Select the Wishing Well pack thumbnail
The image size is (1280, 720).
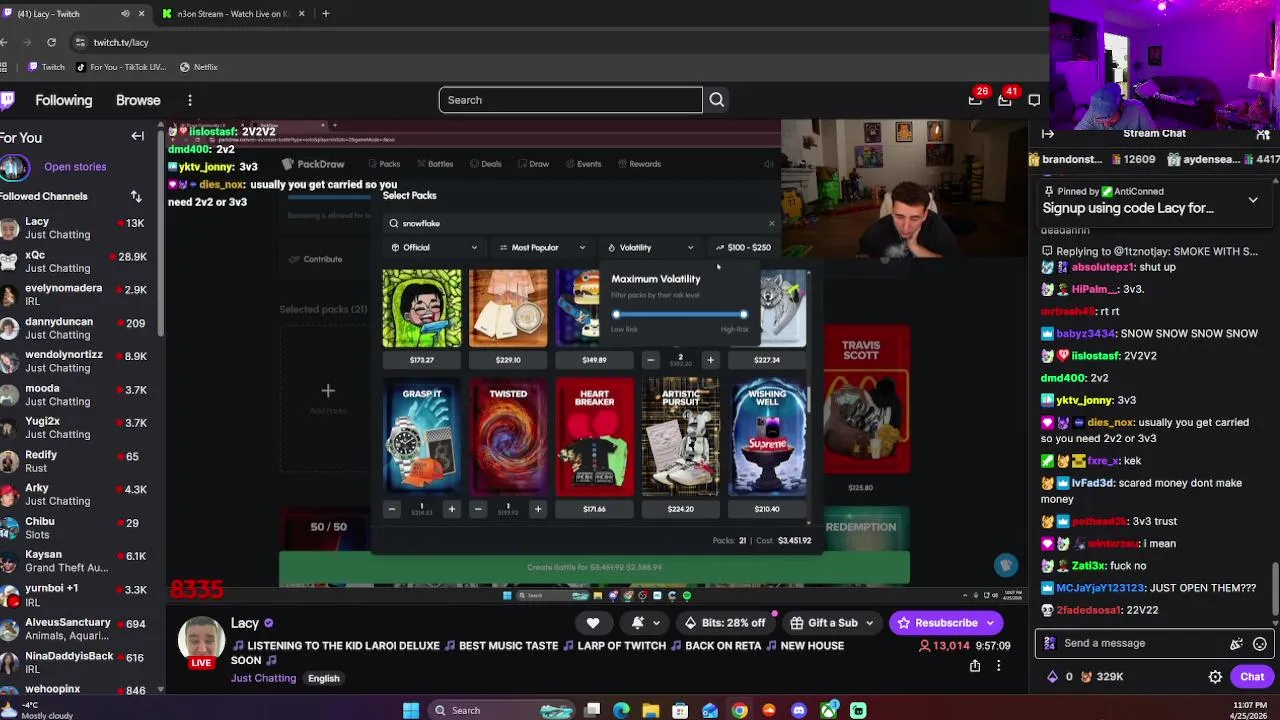[x=767, y=438]
